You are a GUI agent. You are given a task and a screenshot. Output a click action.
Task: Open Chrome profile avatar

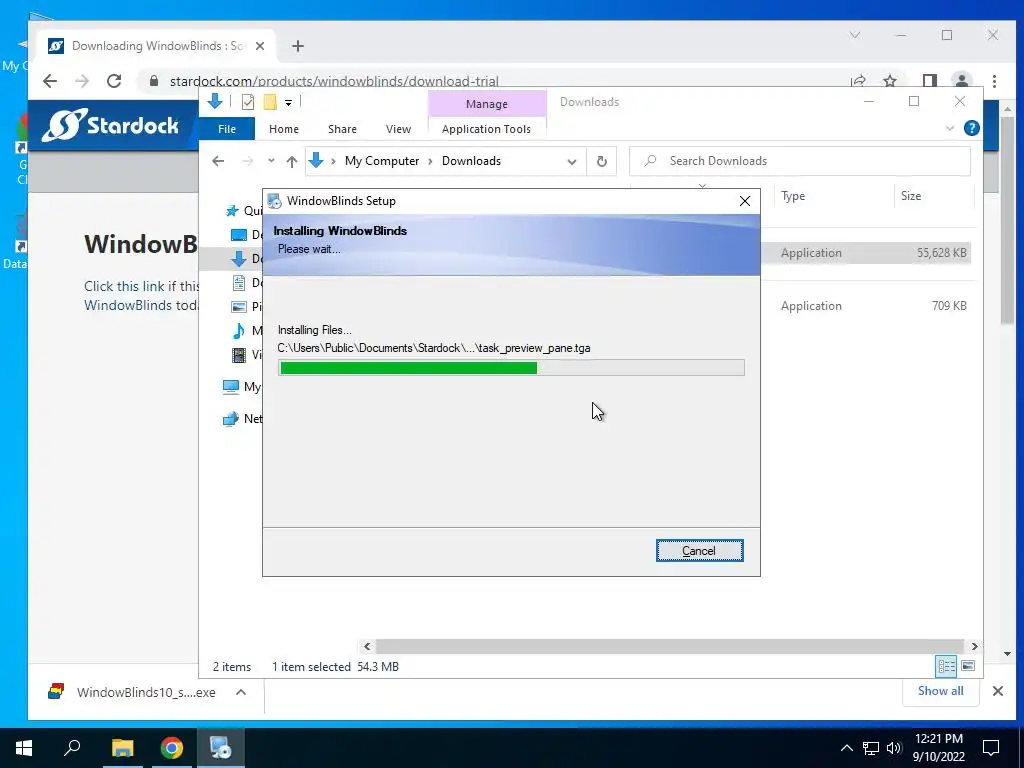(962, 81)
